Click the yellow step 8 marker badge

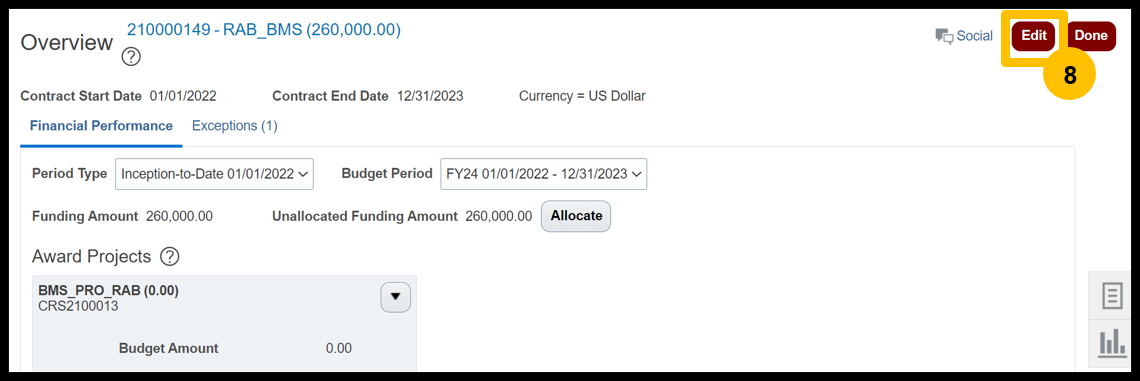tap(1069, 76)
